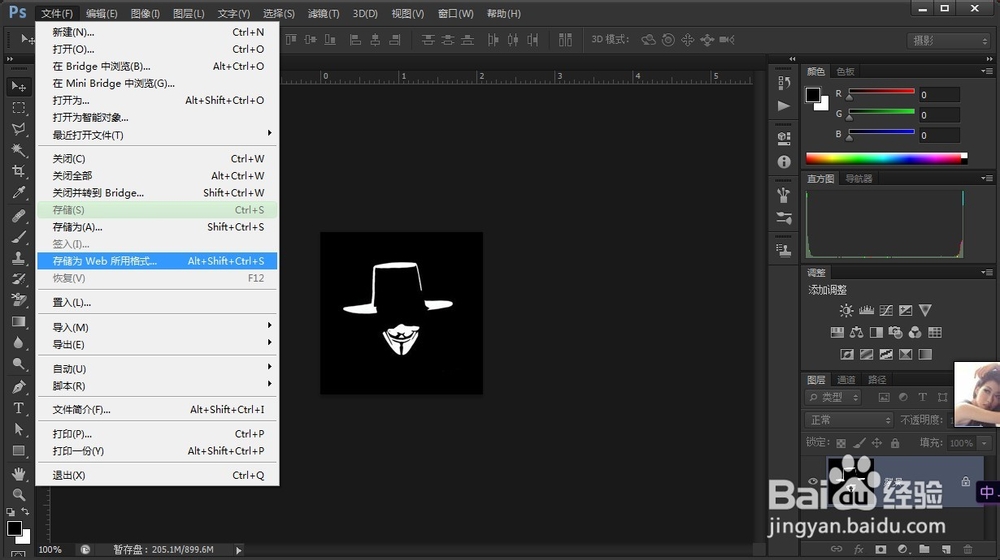The width and height of the screenshot is (1000, 560).
Task: Select the Hand tool
Action: pos(18,473)
